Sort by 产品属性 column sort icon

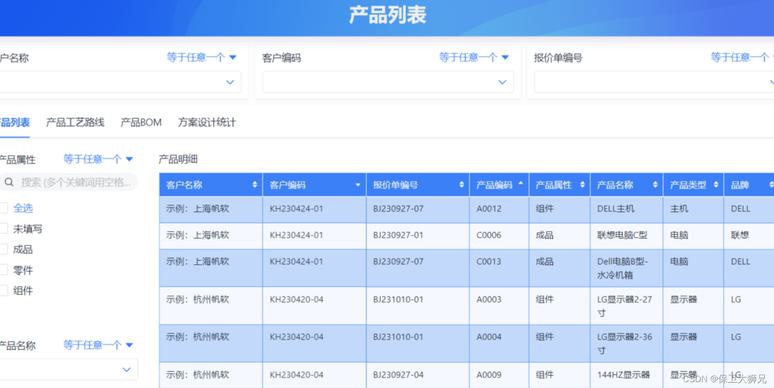(582, 185)
